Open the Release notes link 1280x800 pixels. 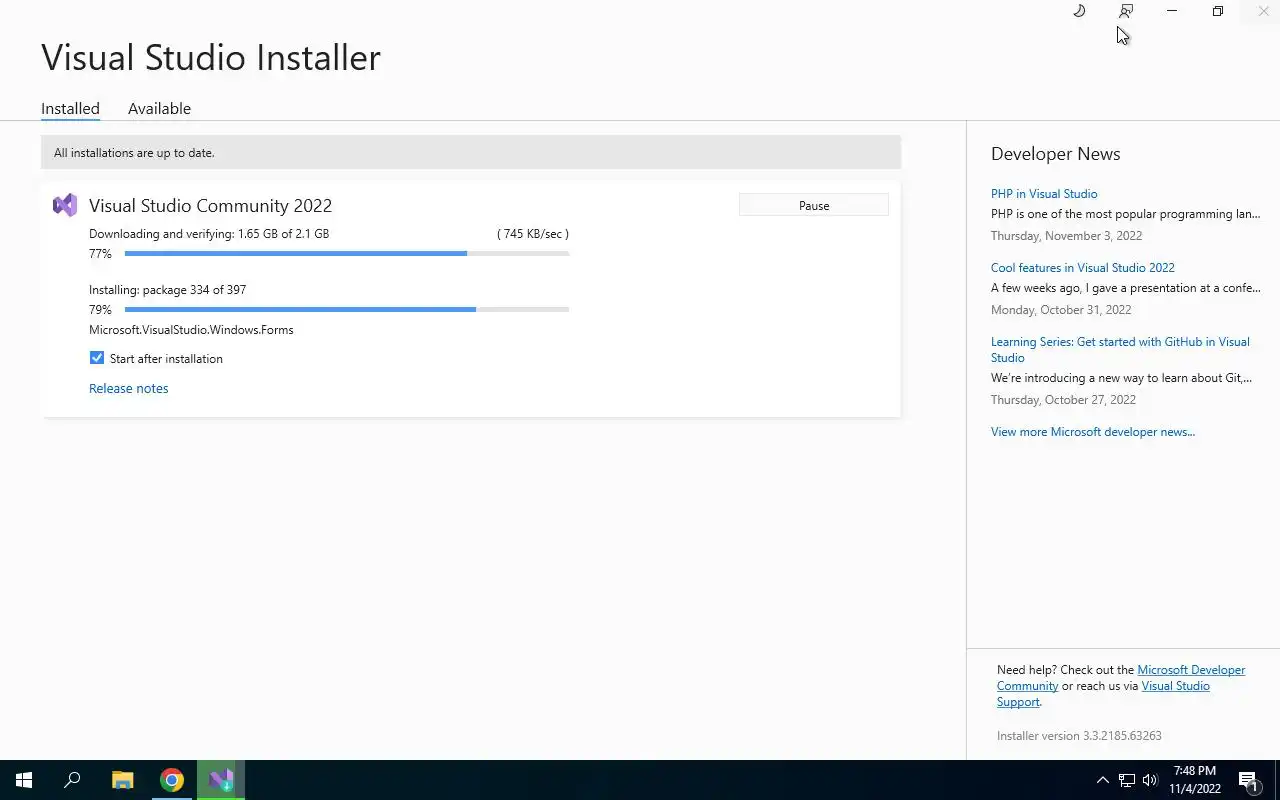coord(128,388)
